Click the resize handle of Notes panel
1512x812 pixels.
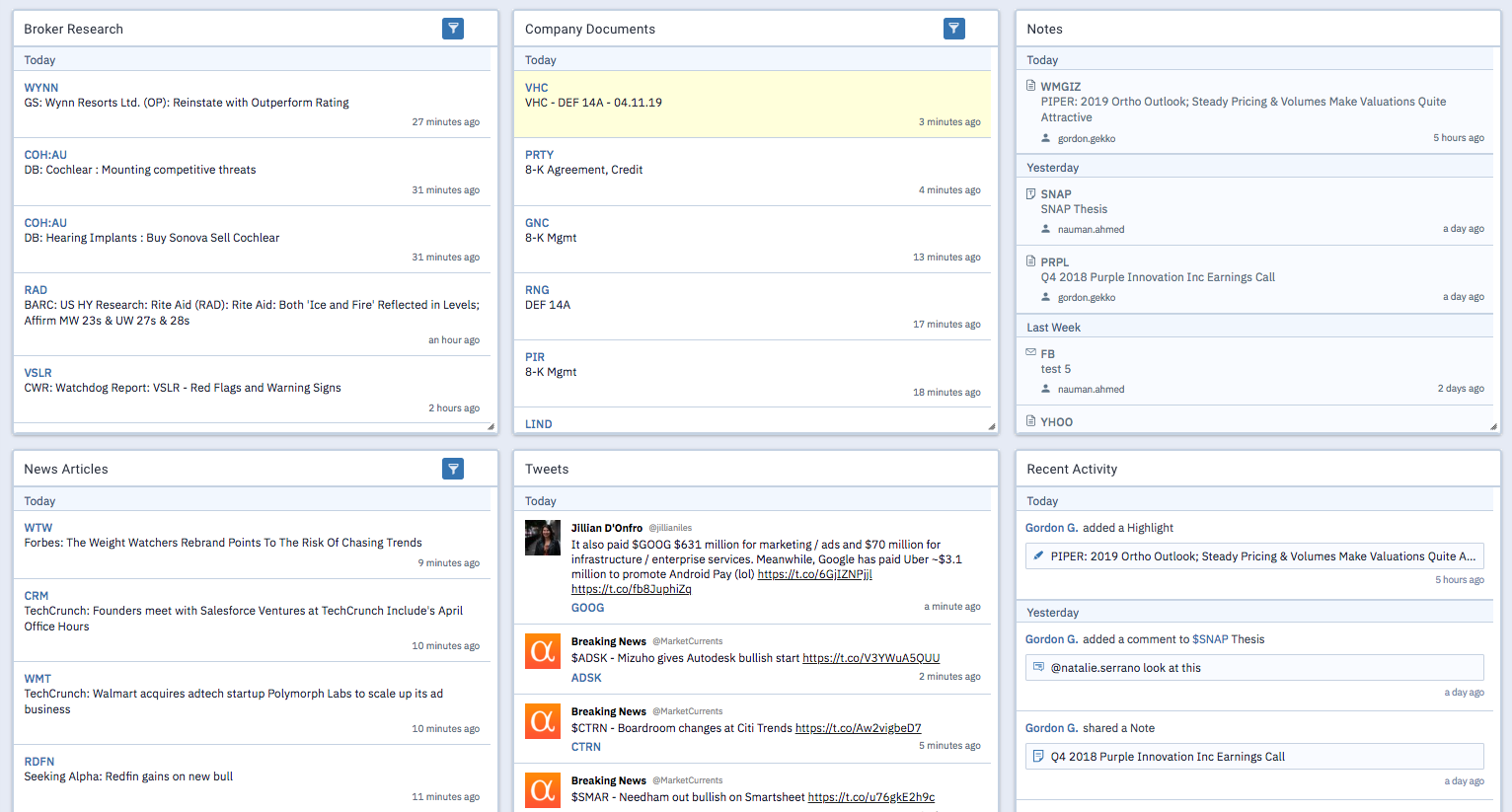coord(1494,427)
